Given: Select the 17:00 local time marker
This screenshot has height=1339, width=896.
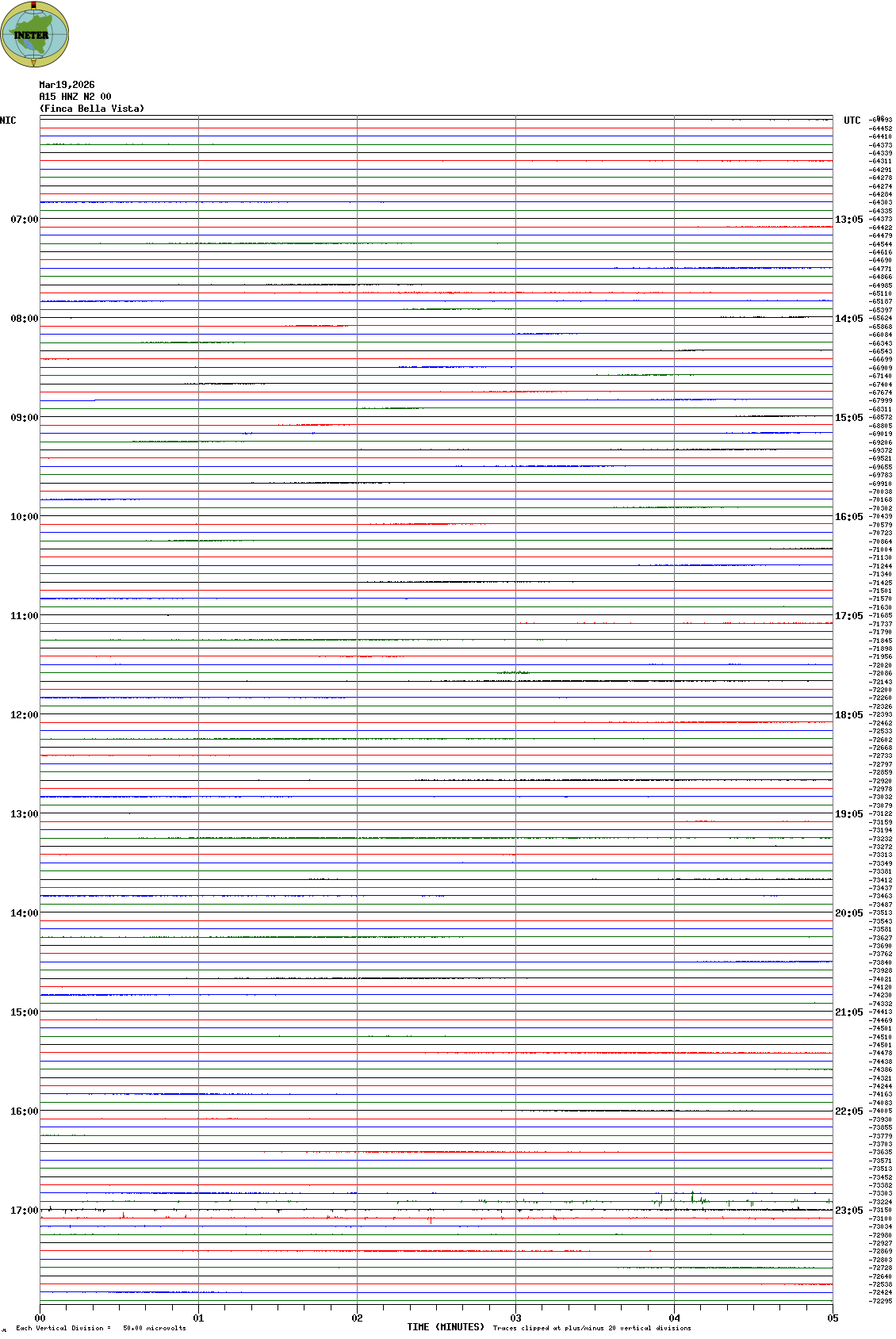Looking at the screenshot, I should click(24, 1211).
